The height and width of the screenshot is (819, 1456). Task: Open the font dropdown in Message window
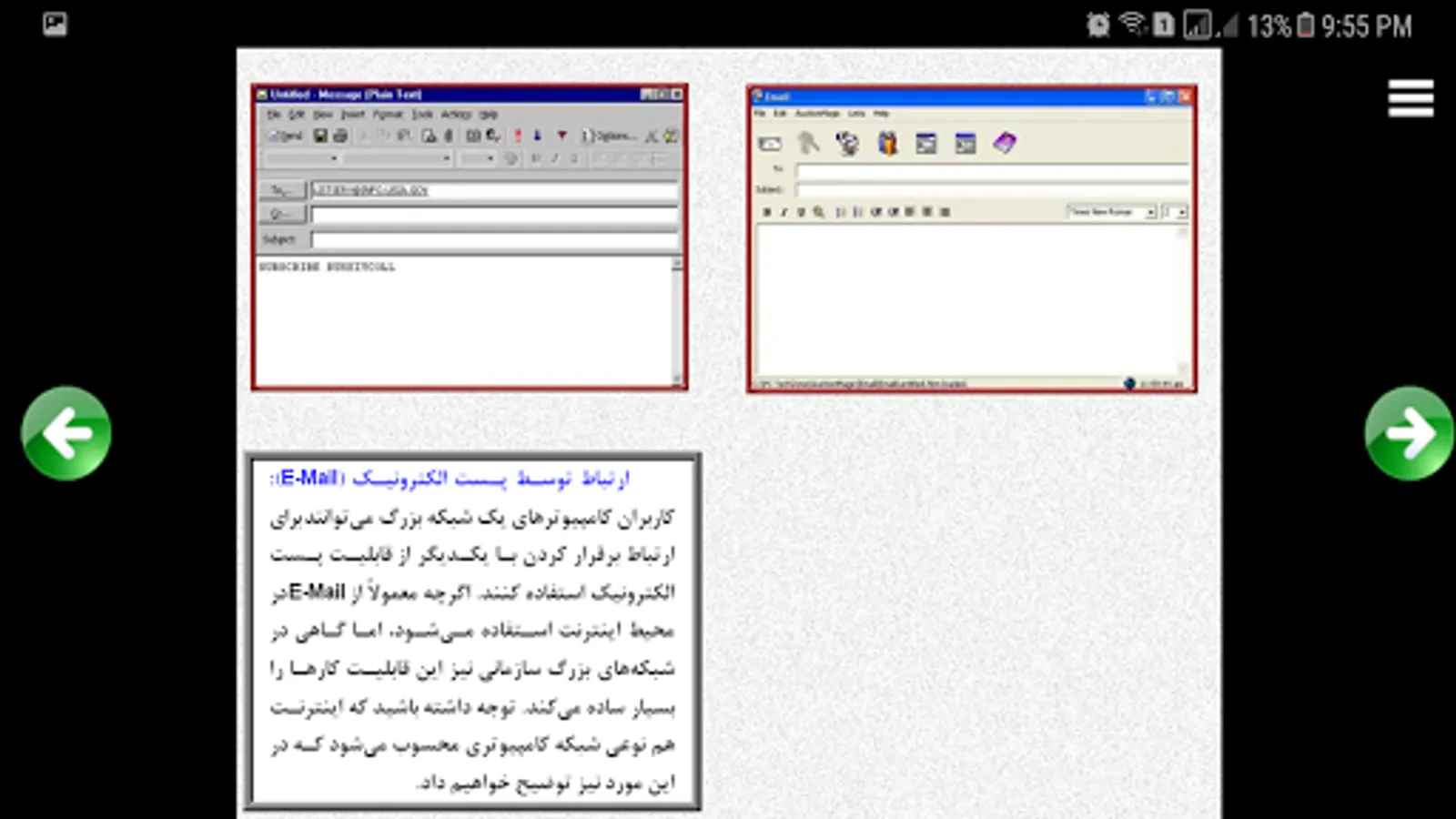399,158
